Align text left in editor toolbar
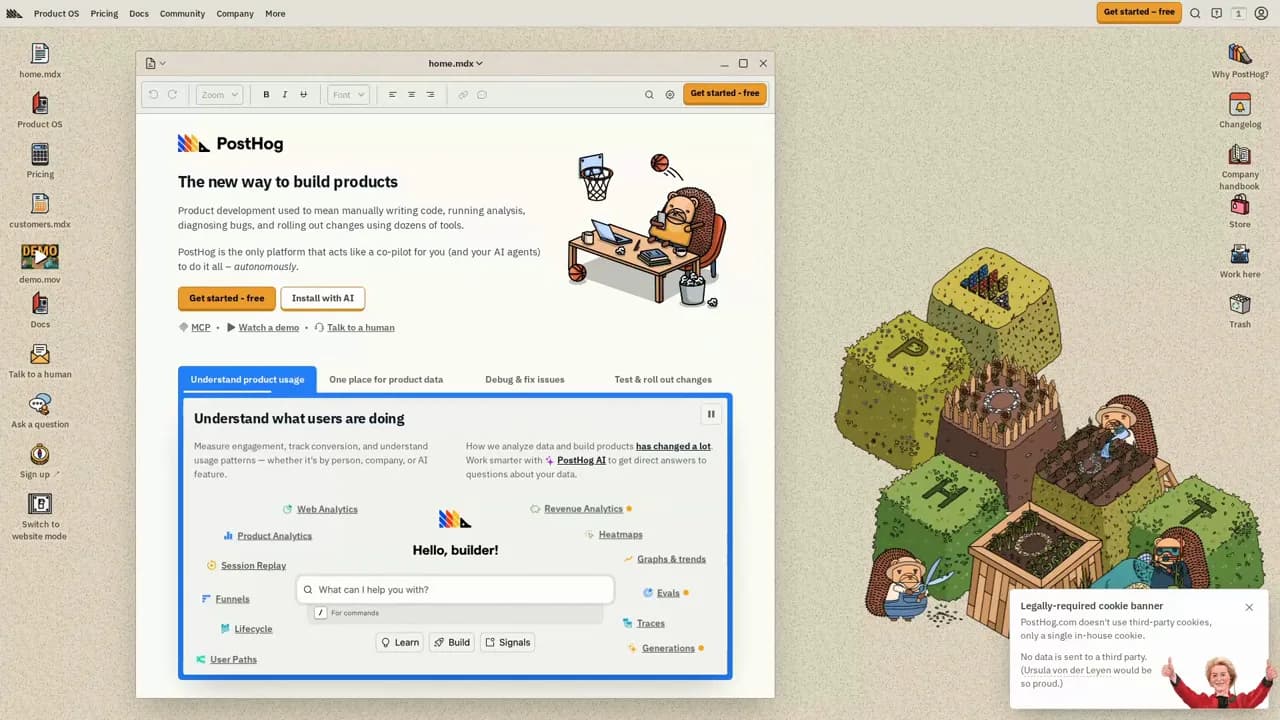This screenshot has width=1280, height=720. tap(392, 95)
